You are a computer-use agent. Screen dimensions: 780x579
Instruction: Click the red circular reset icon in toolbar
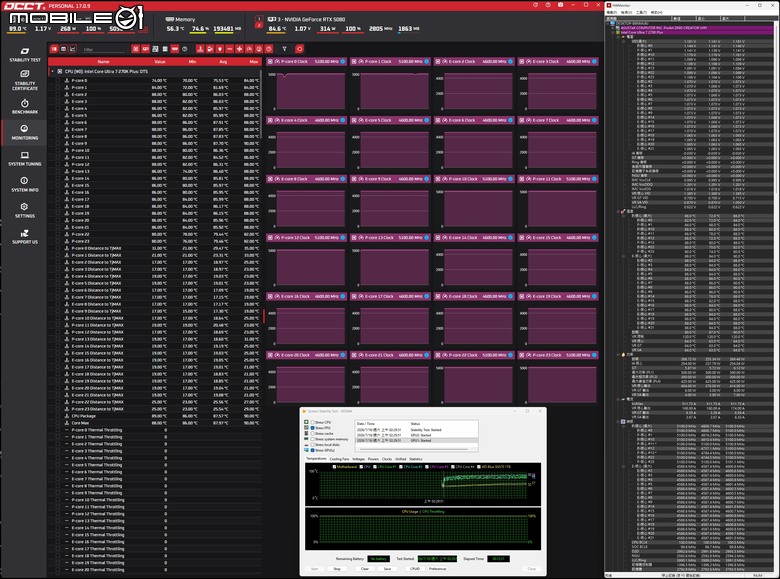click(x=299, y=49)
